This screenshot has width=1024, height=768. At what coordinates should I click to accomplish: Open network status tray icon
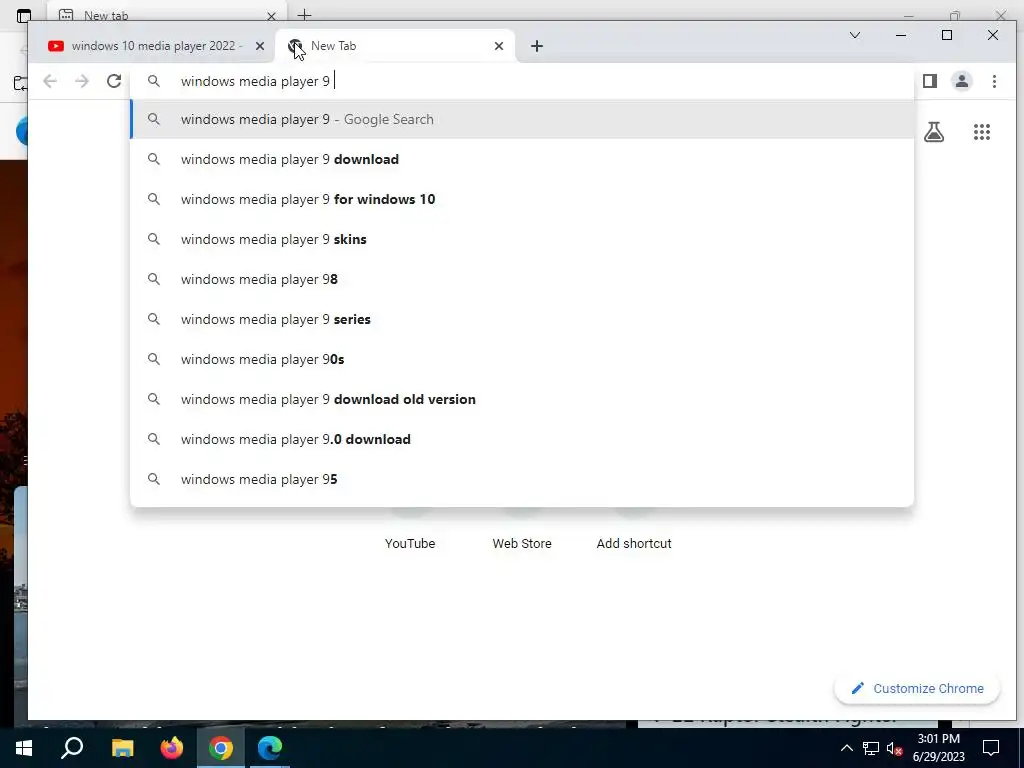click(871, 748)
